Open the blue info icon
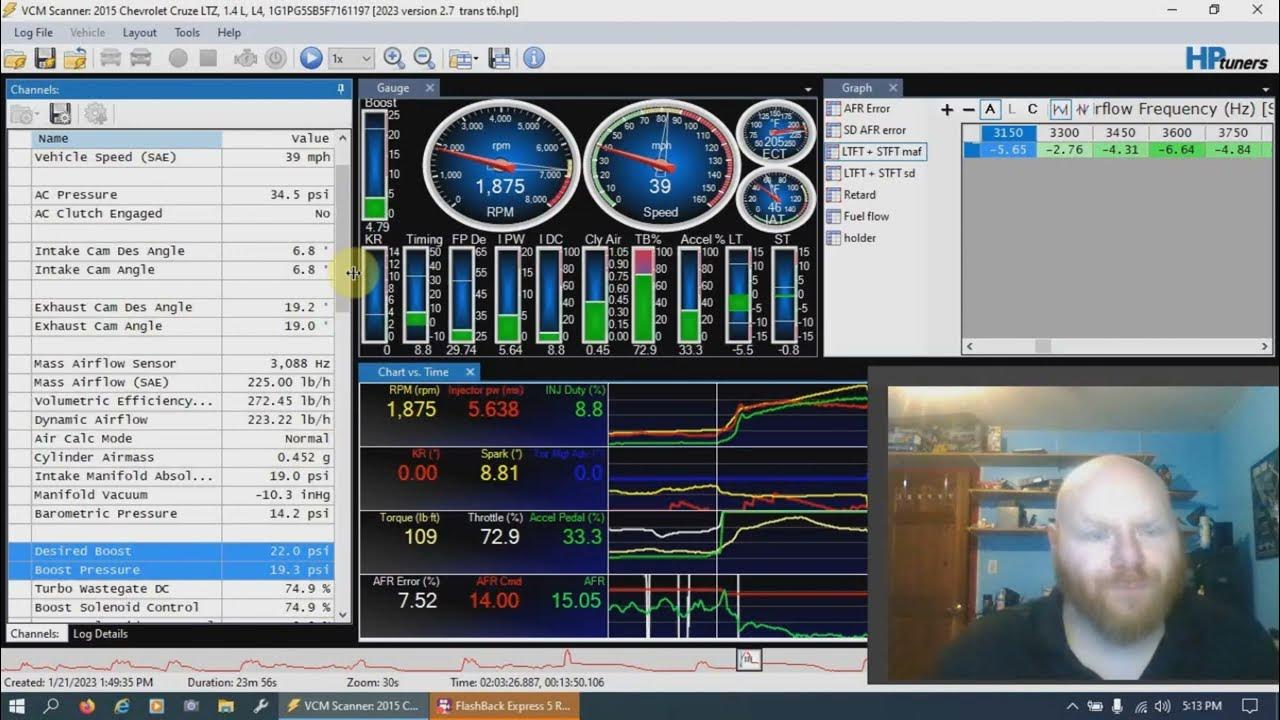Image resolution: width=1280 pixels, height=720 pixels. (x=534, y=58)
